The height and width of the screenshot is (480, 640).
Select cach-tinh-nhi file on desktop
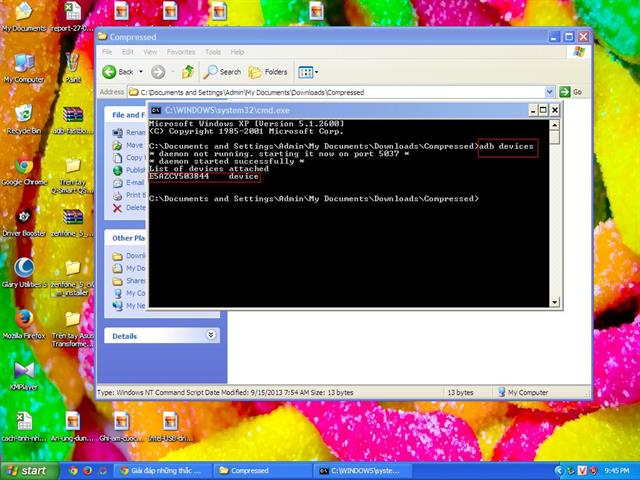click(x=24, y=427)
